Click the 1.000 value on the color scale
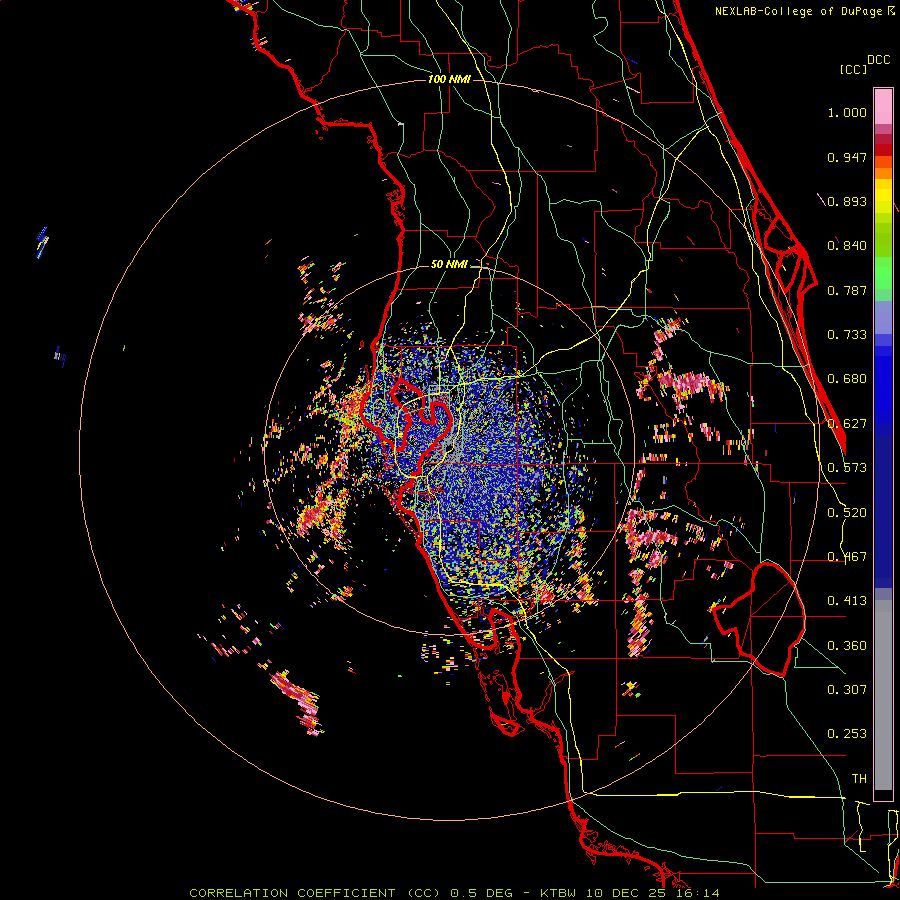 [847, 112]
